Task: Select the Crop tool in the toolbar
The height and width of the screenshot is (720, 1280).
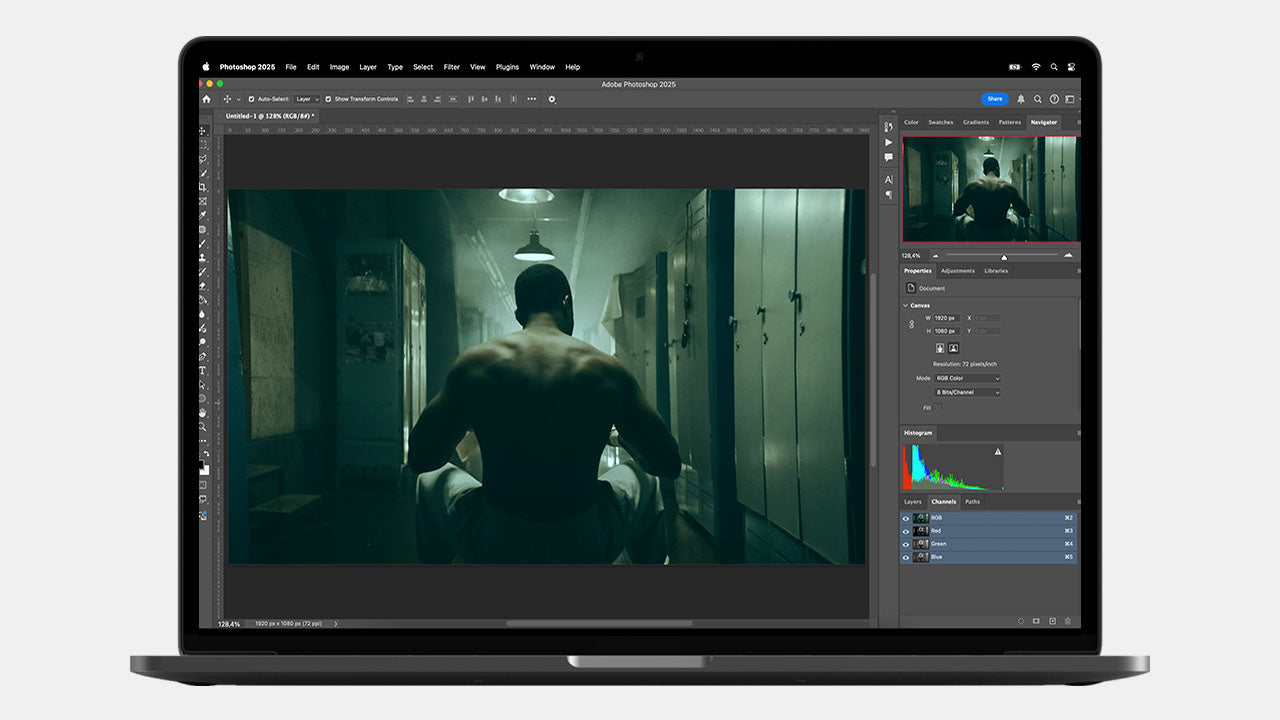Action: pos(203,187)
